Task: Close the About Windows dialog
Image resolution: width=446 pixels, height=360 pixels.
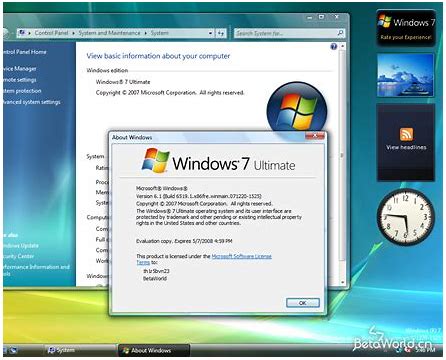Action: coord(315,135)
